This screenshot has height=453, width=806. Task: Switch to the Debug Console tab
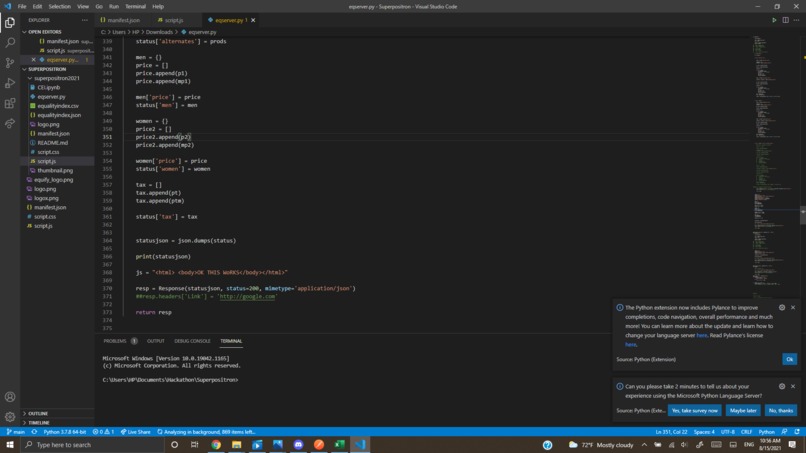pyautogui.click(x=192, y=341)
